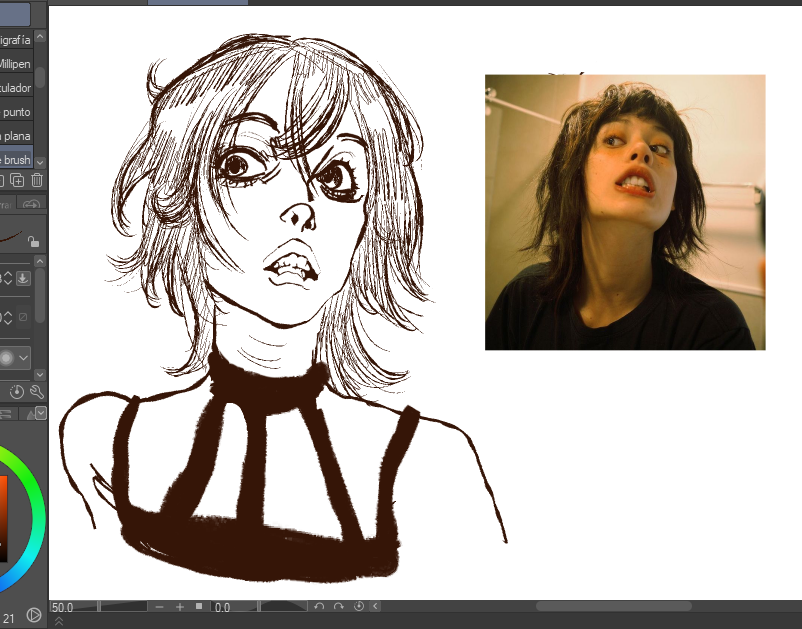Click the reference photo of the woman

[625, 210]
